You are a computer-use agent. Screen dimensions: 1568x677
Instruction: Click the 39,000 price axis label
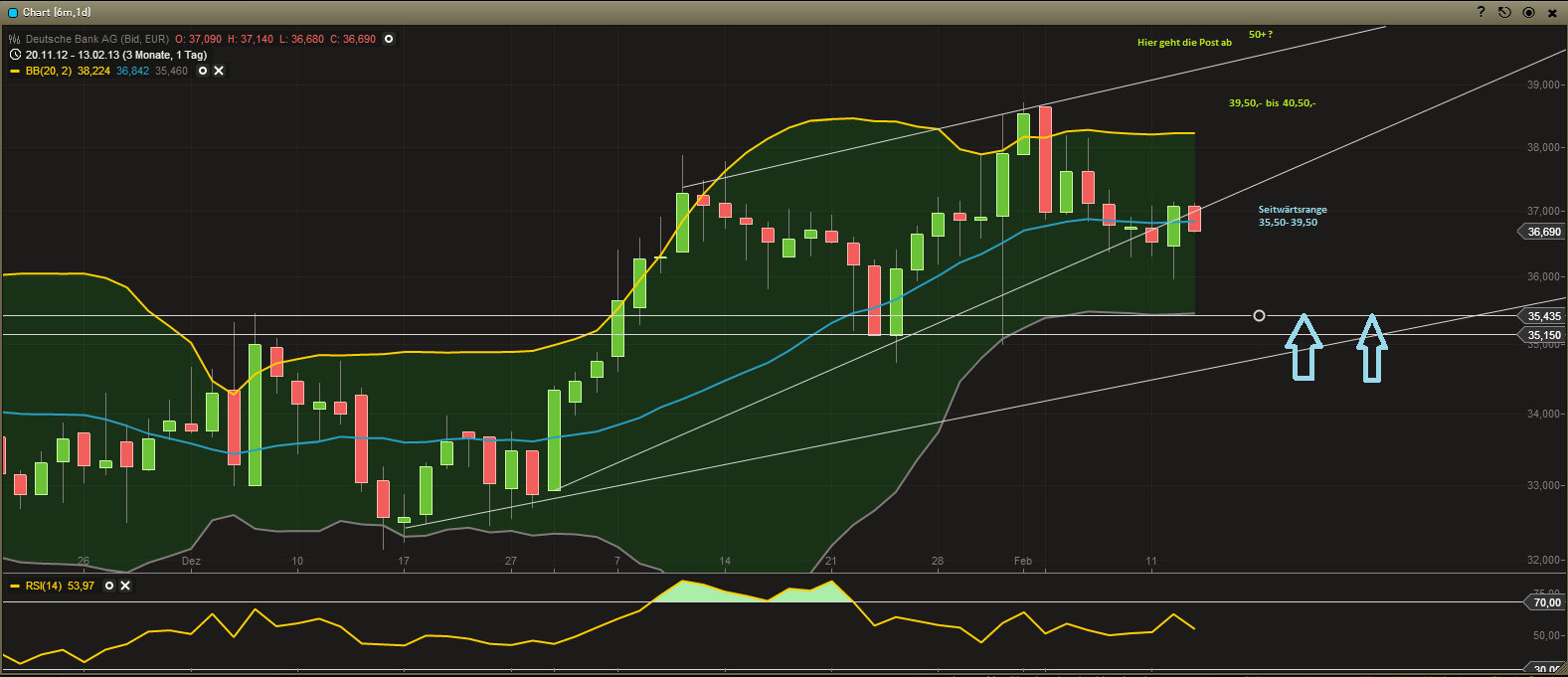(1544, 85)
